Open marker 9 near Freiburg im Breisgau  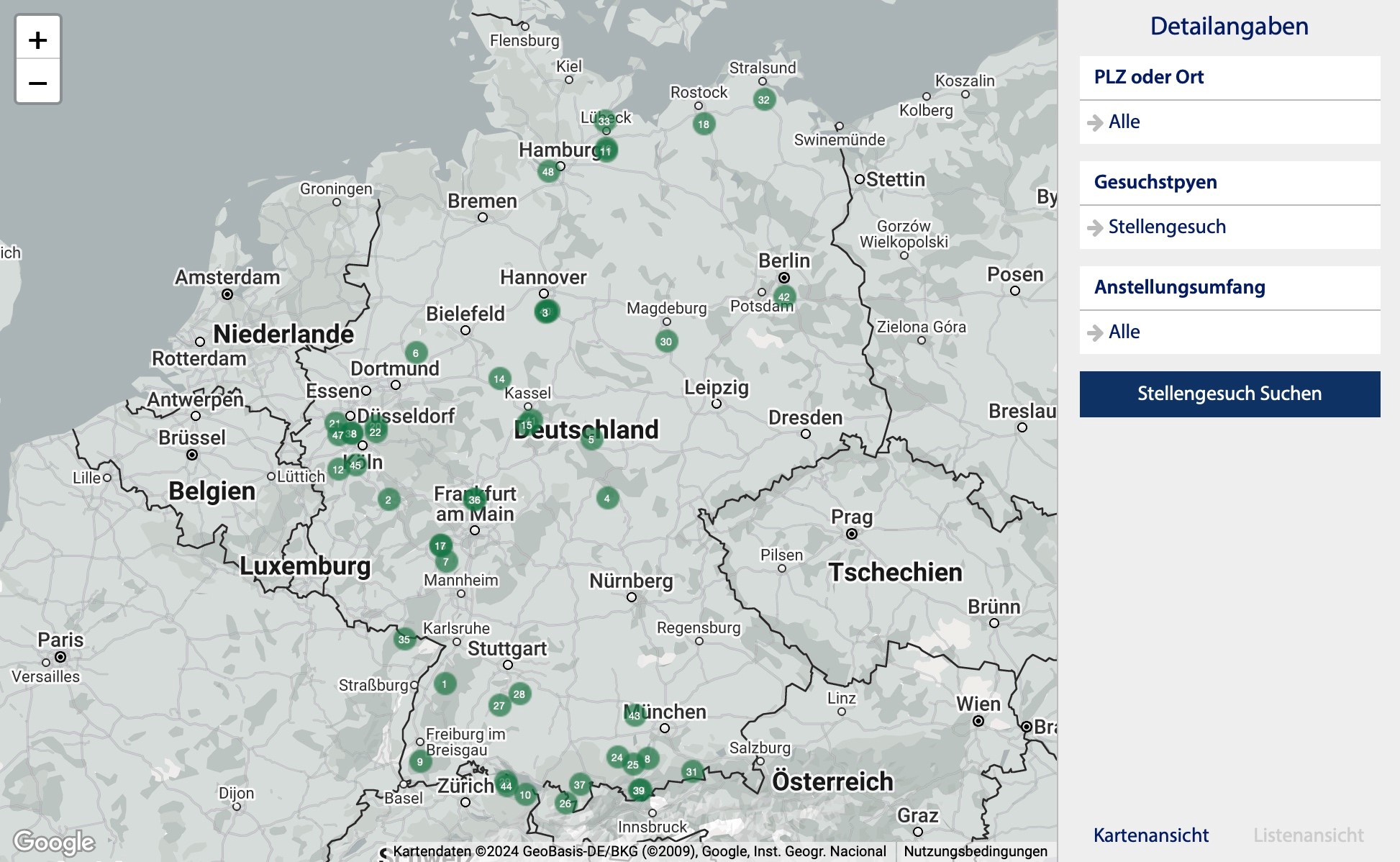click(x=421, y=761)
